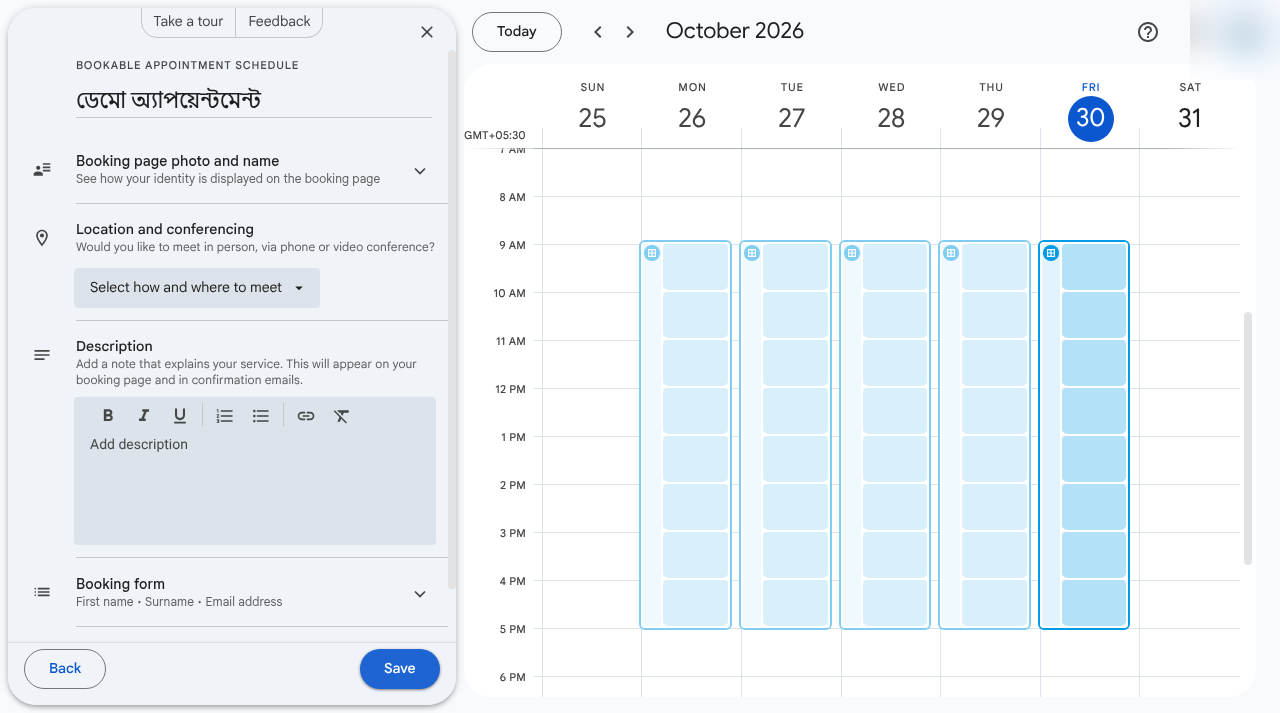Image resolution: width=1280 pixels, height=713 pixels.
Task: Select Thursday 29 date header
Action: click(991, 118)
